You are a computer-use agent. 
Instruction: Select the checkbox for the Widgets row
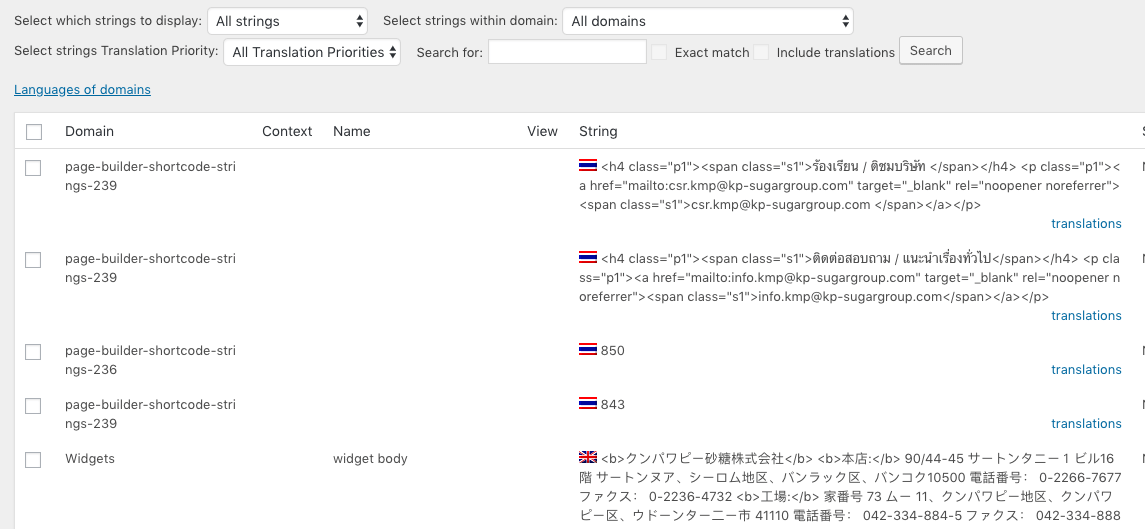click(x=33, y=460)
